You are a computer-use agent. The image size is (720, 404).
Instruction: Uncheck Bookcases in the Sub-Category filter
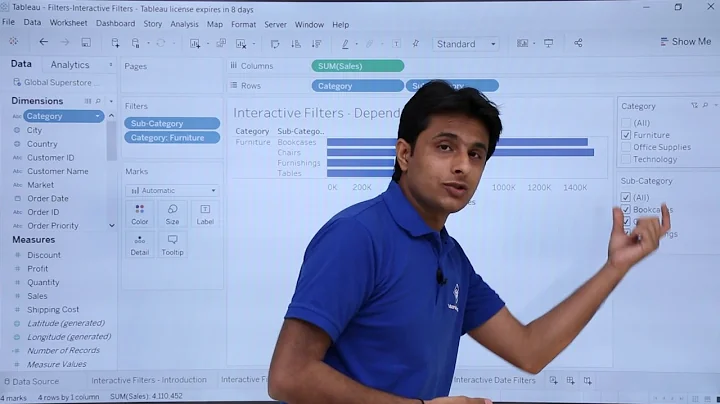coord(625,209)
